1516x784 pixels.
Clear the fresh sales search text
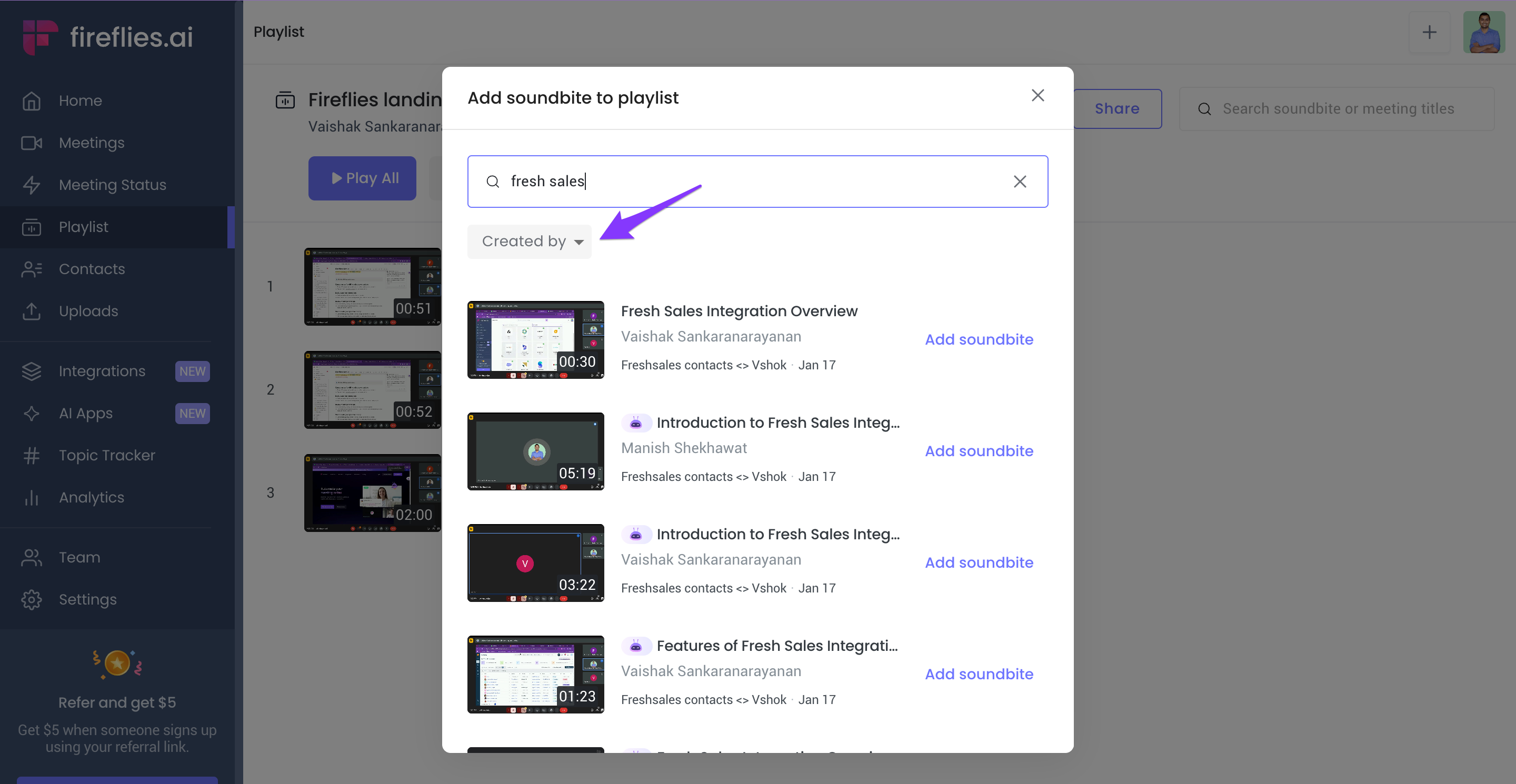click(x=1020, y=181)
